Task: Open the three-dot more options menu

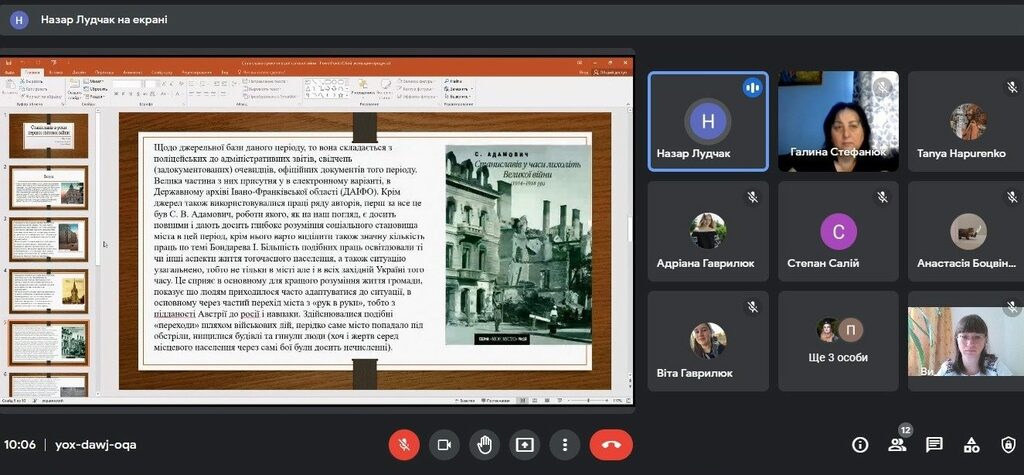Action: pyautogui.click(x=565, y=445)
